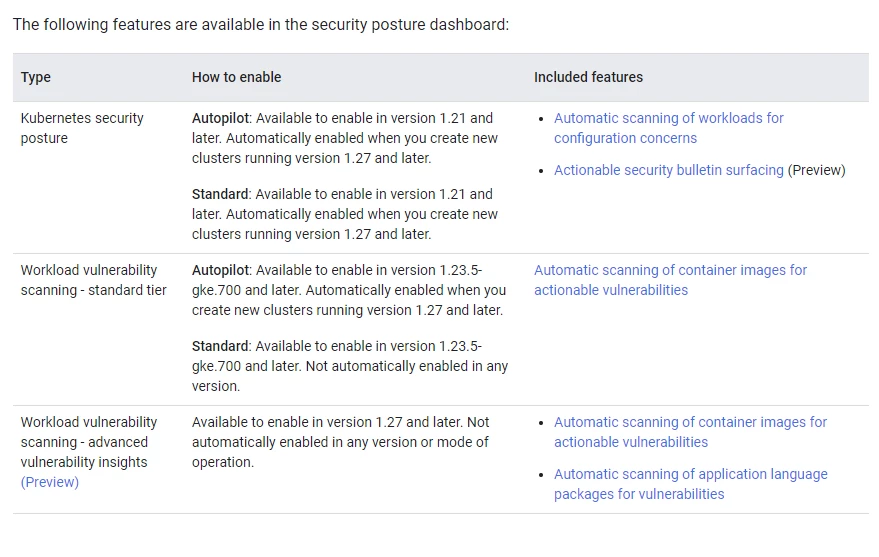
Task: Open the Actionable security bulletin surfacing link
Action: pyautogui.click(x=668, y=170)
